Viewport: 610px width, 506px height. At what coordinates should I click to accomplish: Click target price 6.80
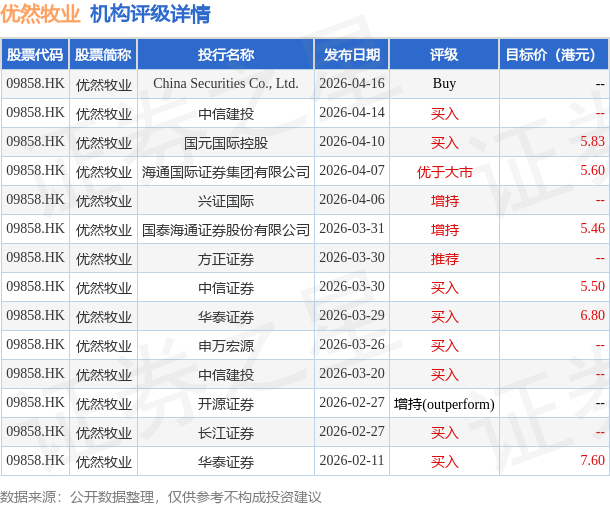point(592,315)
